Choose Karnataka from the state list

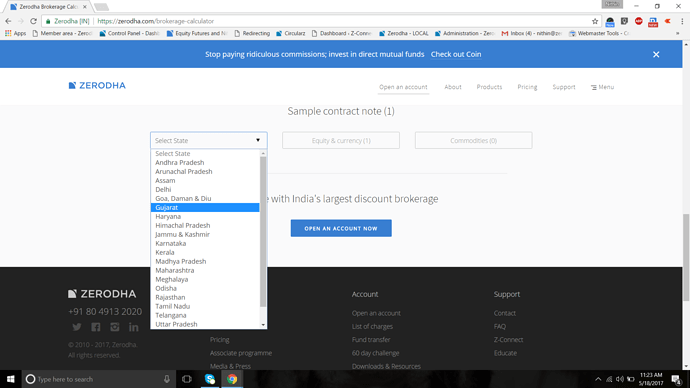pos(205,243)
